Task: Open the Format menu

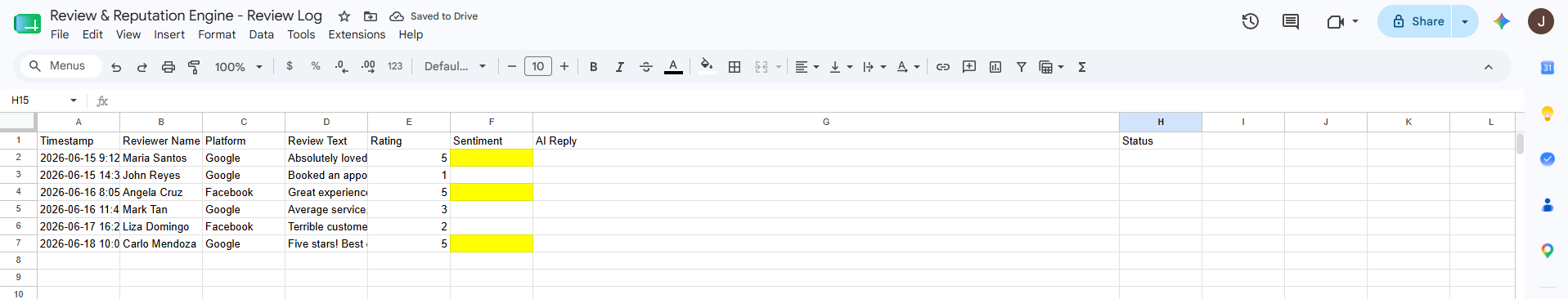Action: click(x=217, y=34)
